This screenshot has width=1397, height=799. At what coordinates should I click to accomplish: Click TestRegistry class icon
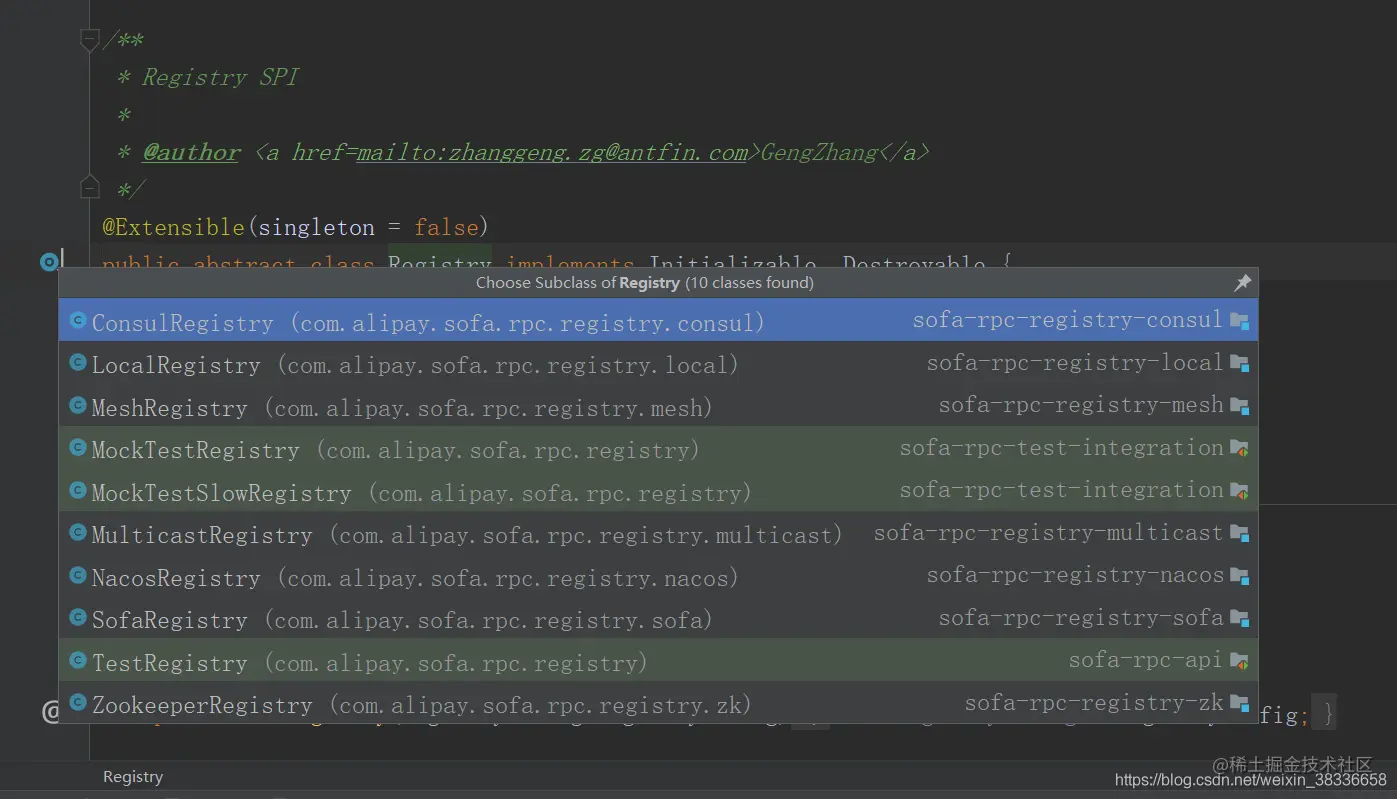(78, 660)
